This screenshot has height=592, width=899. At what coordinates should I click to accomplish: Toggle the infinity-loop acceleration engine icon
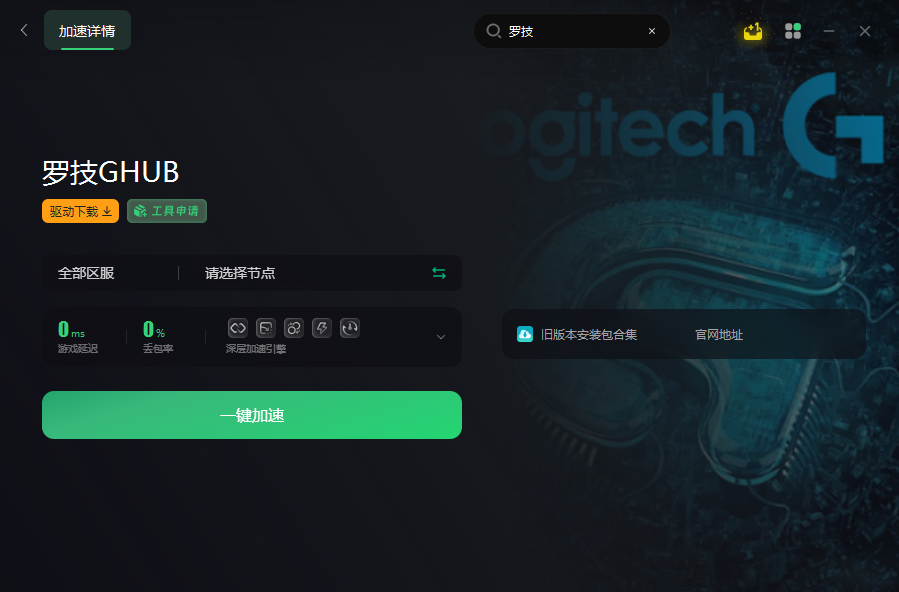point(237,328)
